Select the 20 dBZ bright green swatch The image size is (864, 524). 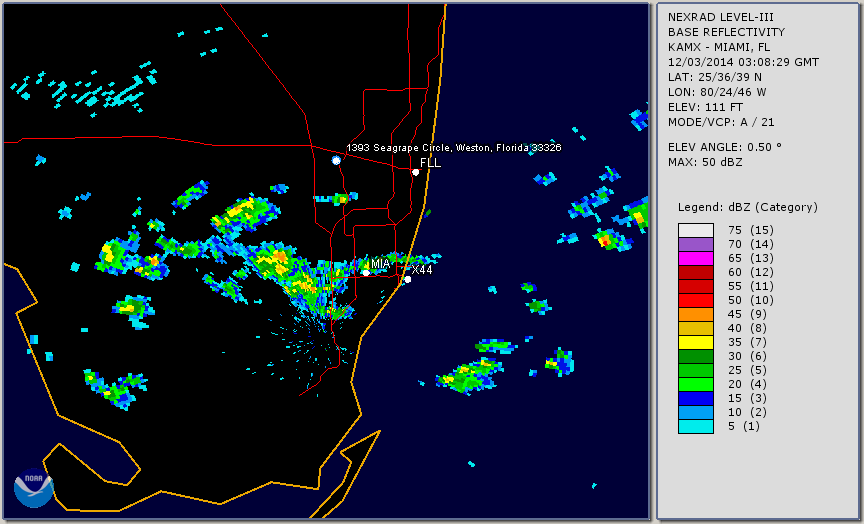(x=696, y=385)
